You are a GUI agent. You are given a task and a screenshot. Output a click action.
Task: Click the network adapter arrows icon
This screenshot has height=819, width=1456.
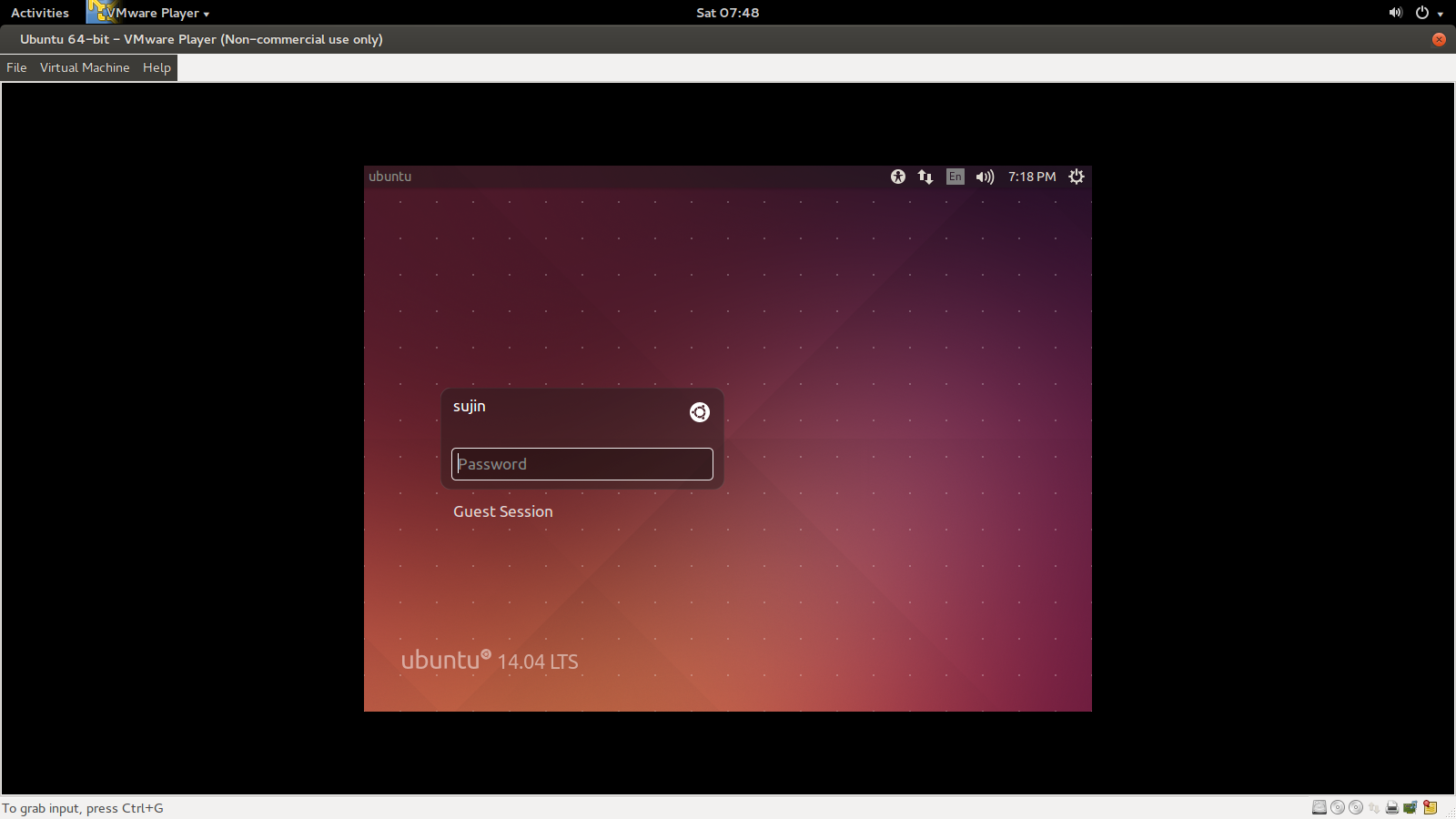[1374, 807]
